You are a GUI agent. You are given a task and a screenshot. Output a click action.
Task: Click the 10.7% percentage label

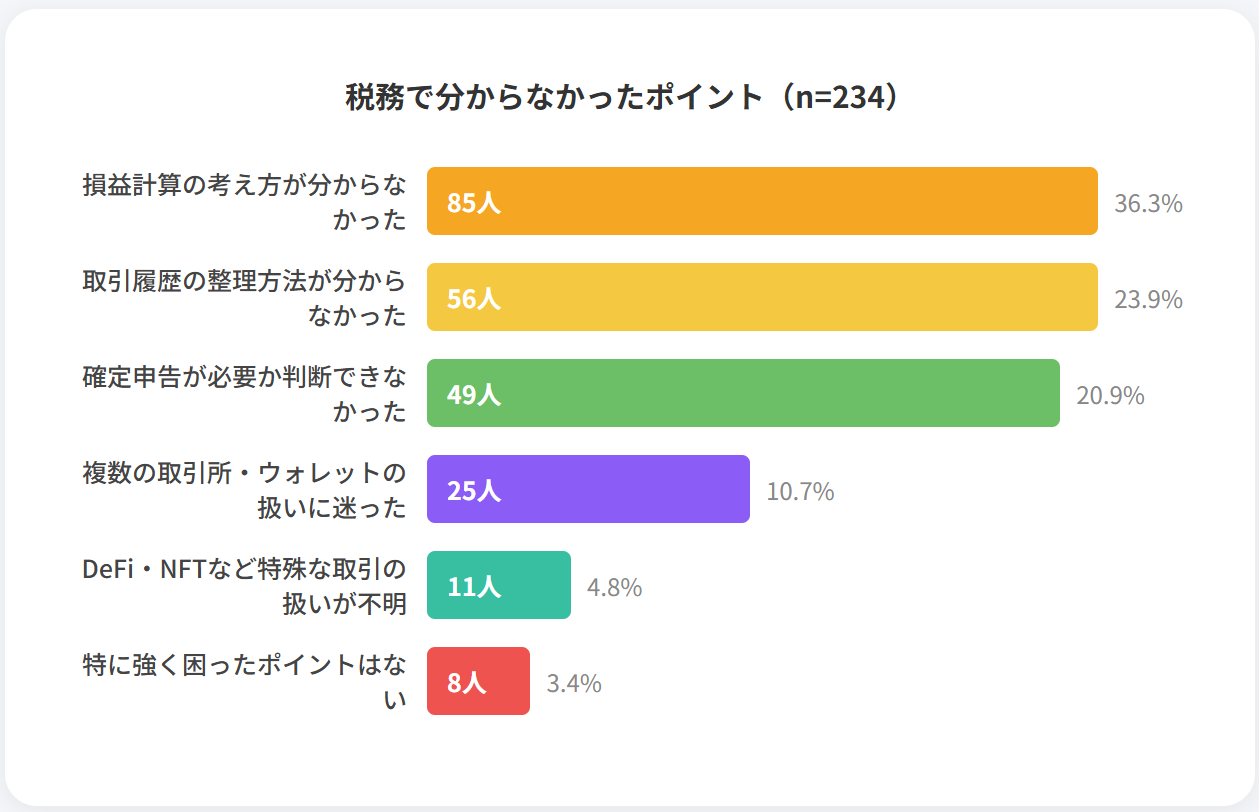pyautogui.click(x=800, y=492)
